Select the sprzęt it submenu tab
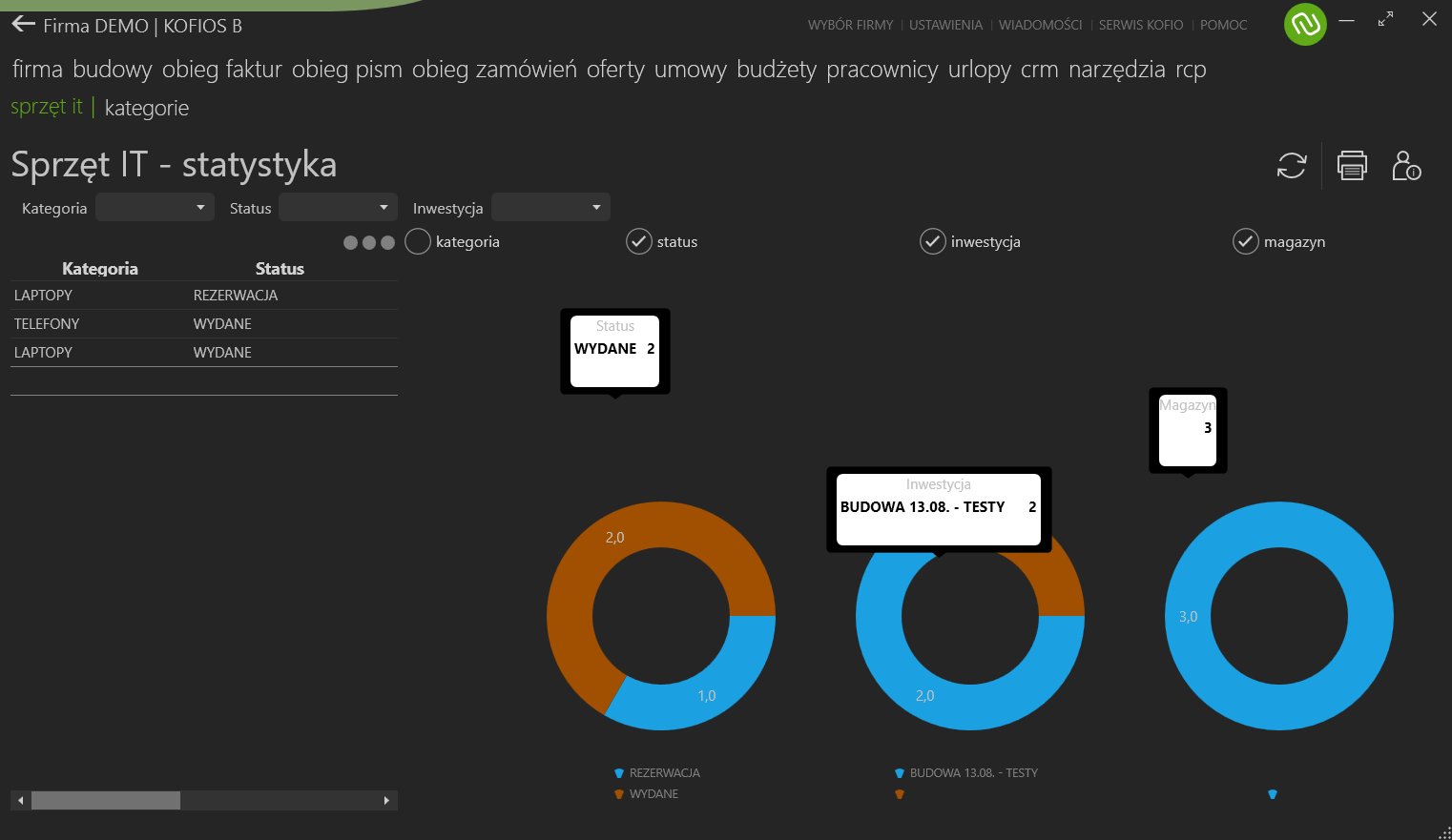This screenshot has width=1452, height=840. pyautogui.click(x=47, y=108)
